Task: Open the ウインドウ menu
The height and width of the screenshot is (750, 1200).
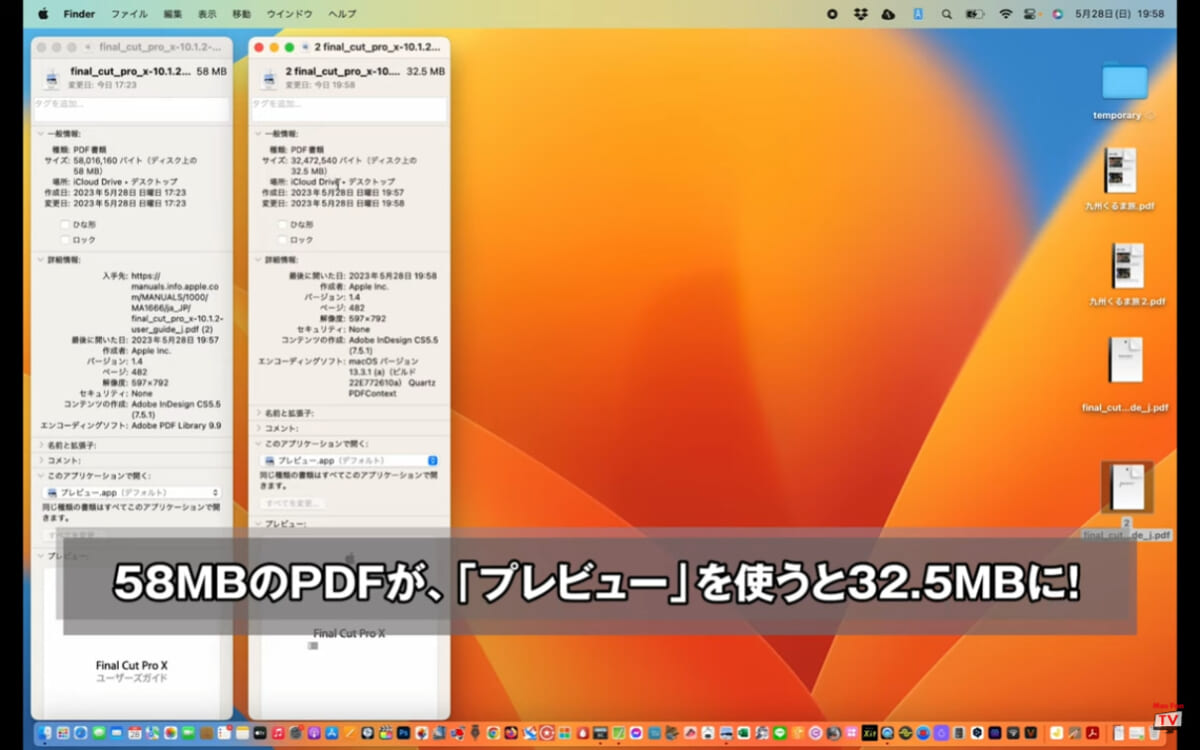Action: (290, 14)
